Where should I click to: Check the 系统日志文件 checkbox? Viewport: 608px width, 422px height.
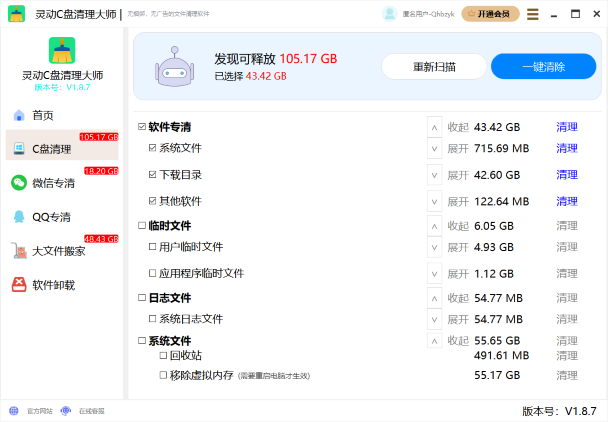coord(152,319)
